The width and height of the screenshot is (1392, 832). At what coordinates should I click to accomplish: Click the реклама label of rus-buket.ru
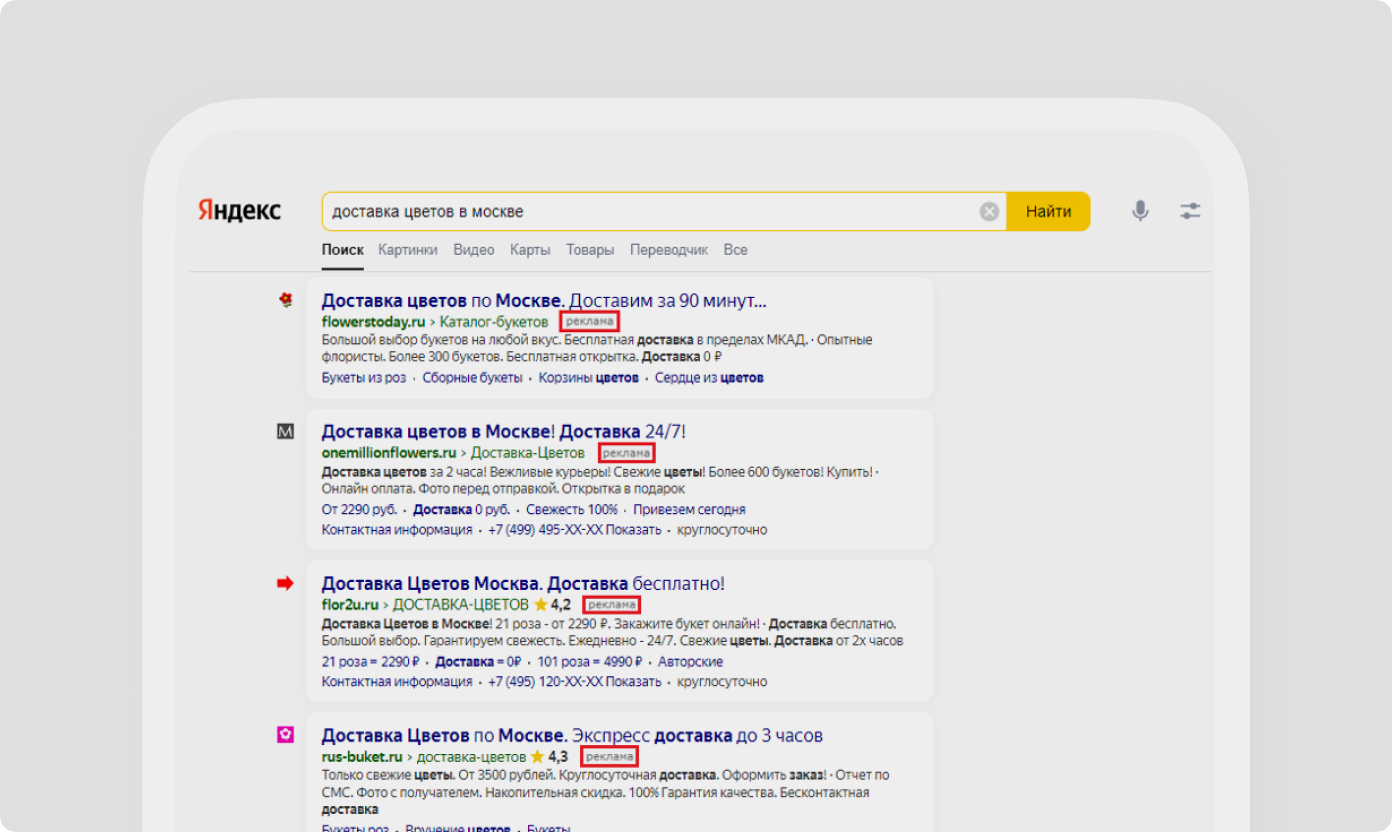tap(609, 757)
